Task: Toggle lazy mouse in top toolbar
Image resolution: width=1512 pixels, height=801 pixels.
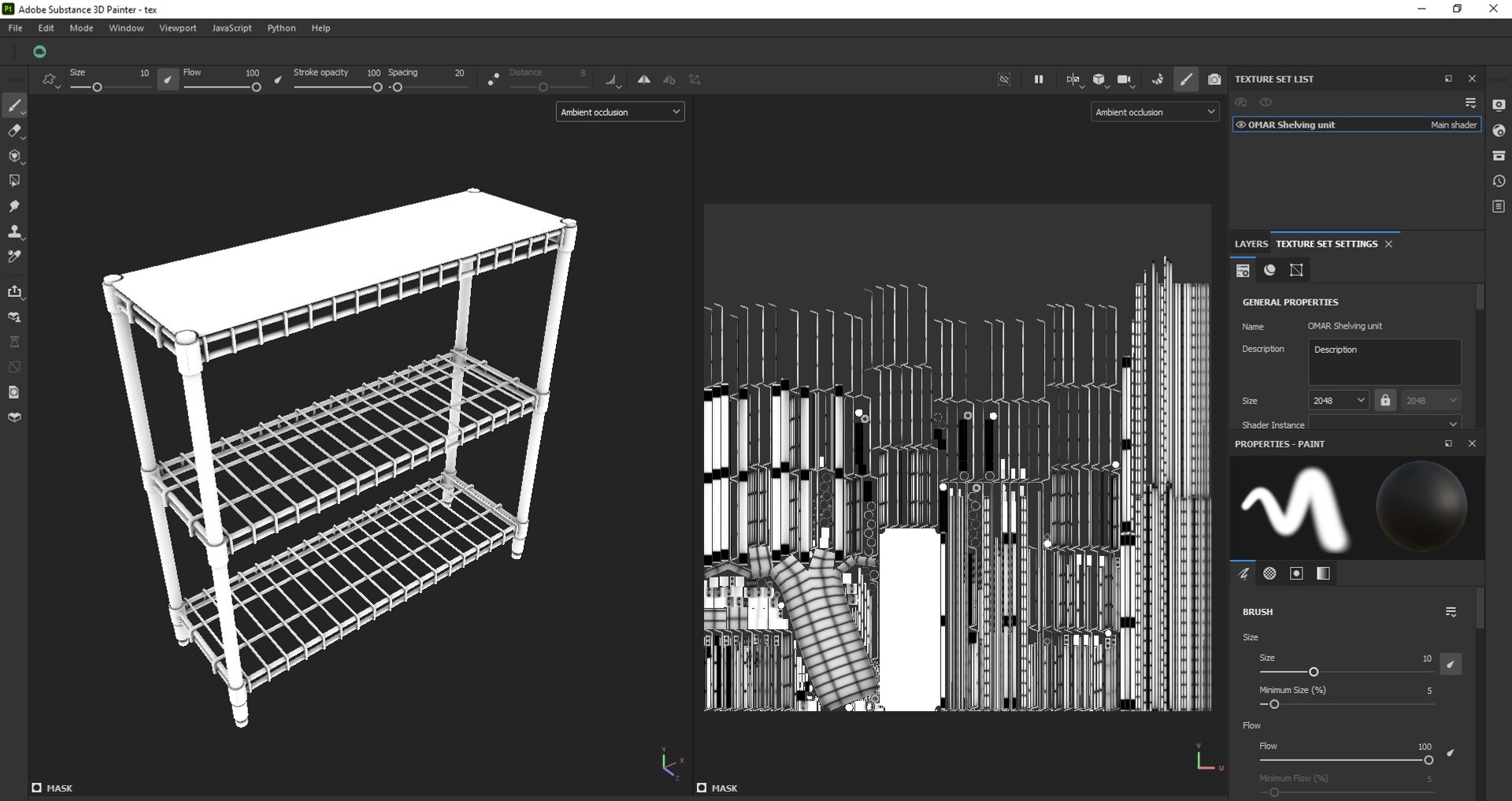Action: click(x=493, y=80)
